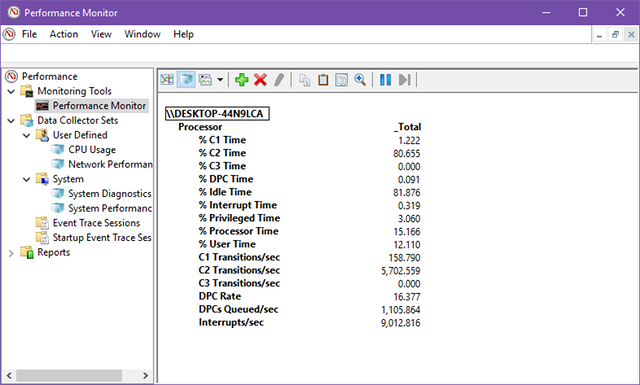This screenshot has height=385, width=640.
Task: Open the Action menu
Action: (64, 34)
